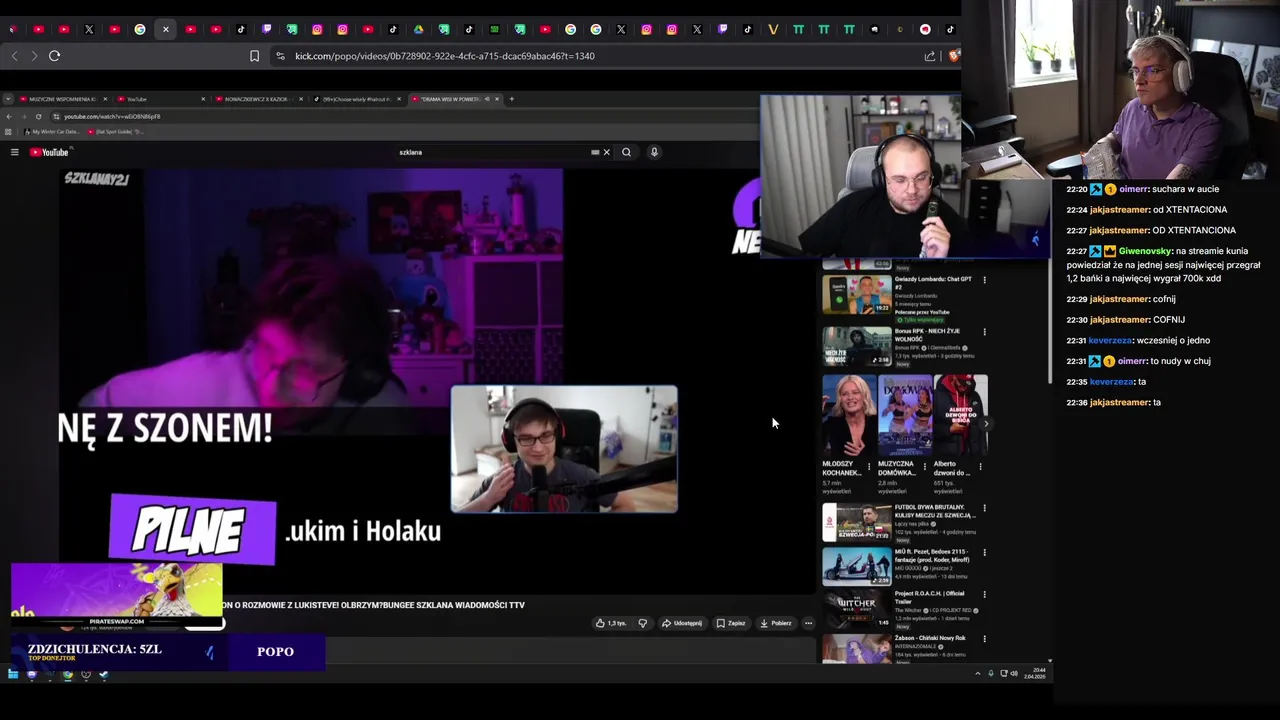
Task: Open Gwiazdy Lombardu: Chat GPT thumbnail
Action: [857, 295]
